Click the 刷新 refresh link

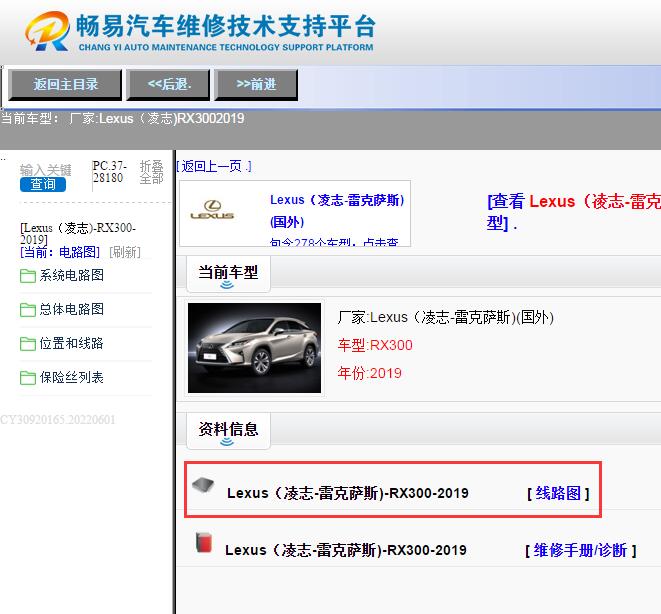coord(125,252)
